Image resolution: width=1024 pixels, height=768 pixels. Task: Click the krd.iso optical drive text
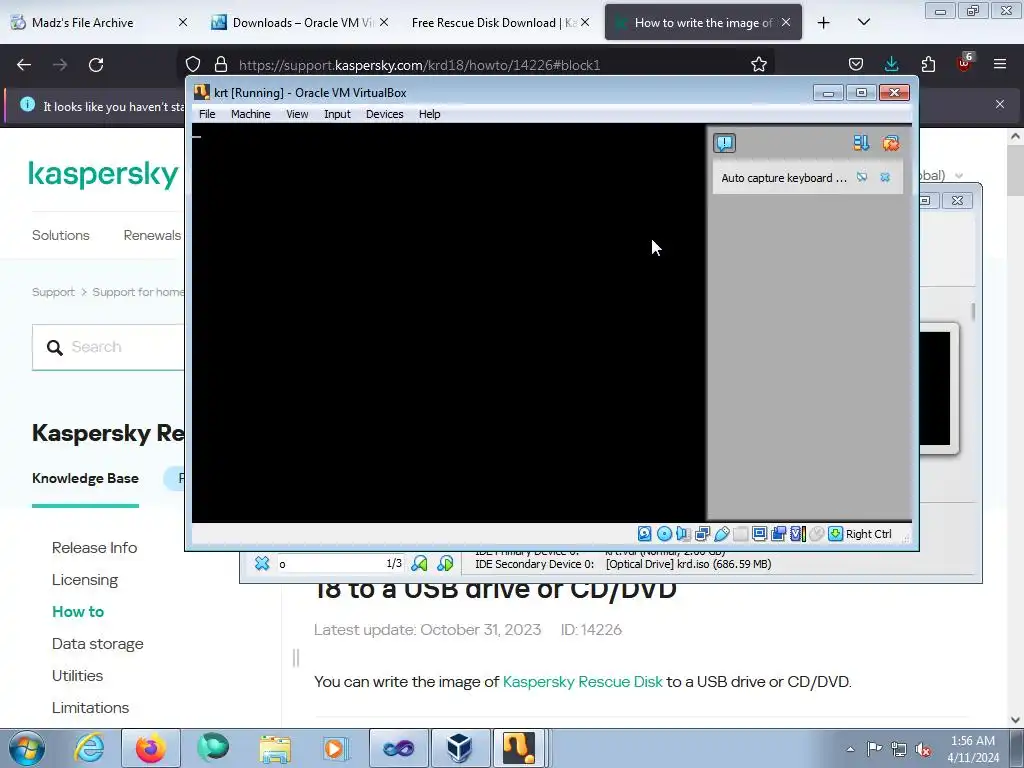tap(688, 564)
